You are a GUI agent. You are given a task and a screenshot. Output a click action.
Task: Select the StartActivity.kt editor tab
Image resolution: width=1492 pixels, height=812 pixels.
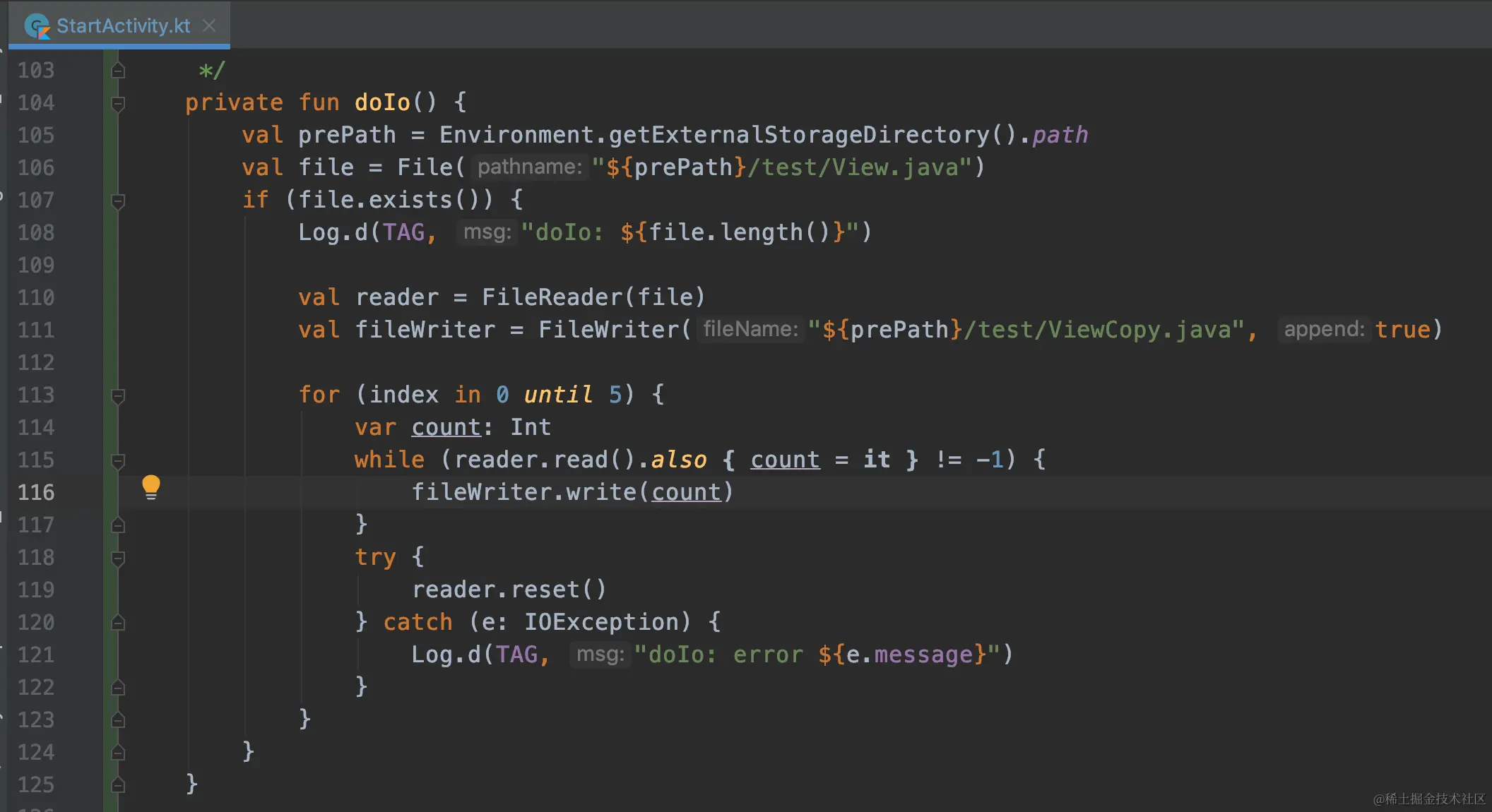(x=119, y=25)
